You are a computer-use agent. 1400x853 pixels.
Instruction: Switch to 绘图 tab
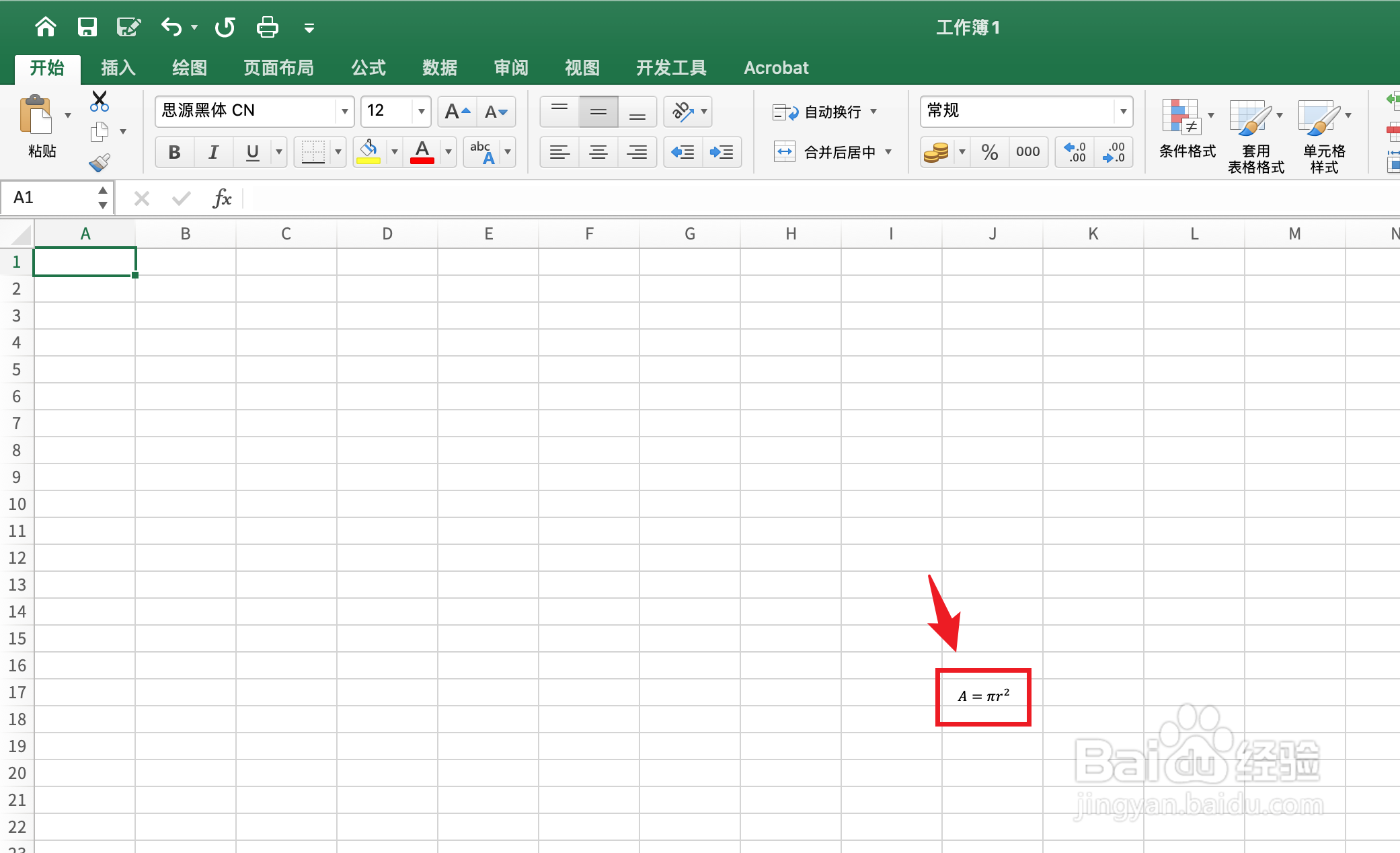tap(190, 68)
